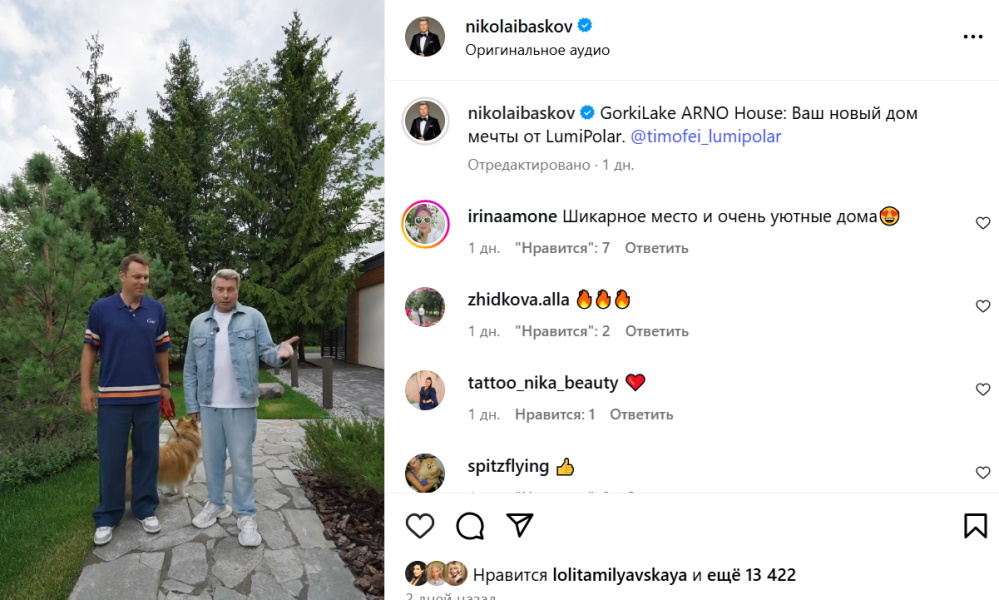Show the list of 13 422 likes

(x=751, y=575)
